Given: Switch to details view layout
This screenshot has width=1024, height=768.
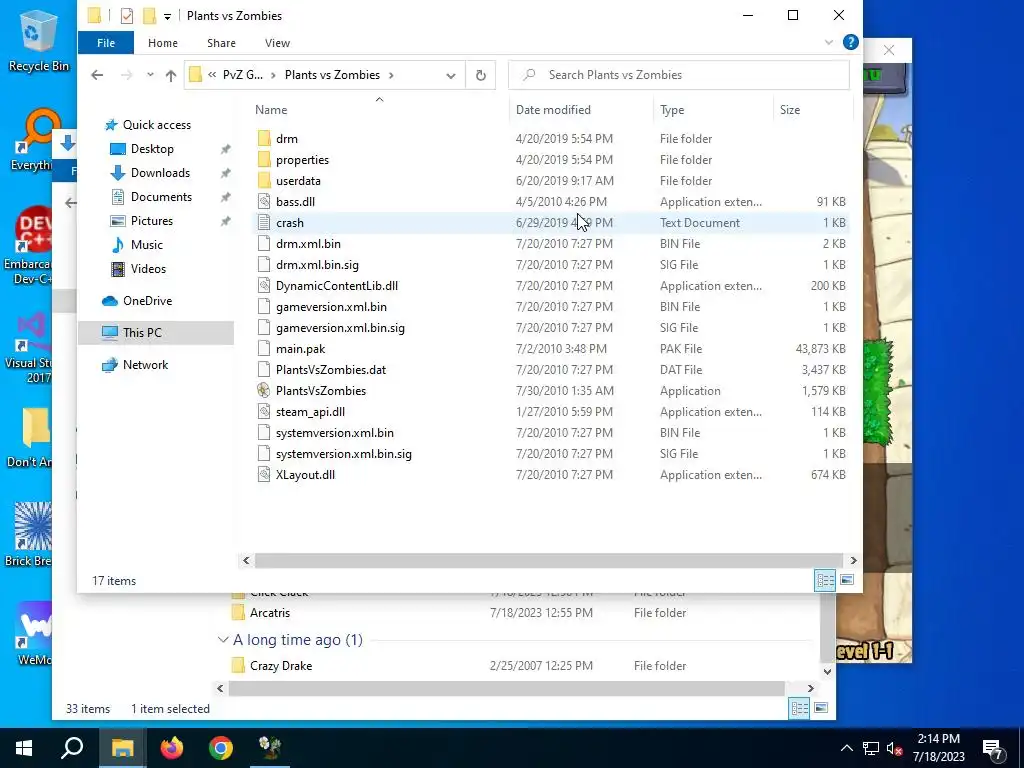Looking at the screenshot, I should coord(825,580).
